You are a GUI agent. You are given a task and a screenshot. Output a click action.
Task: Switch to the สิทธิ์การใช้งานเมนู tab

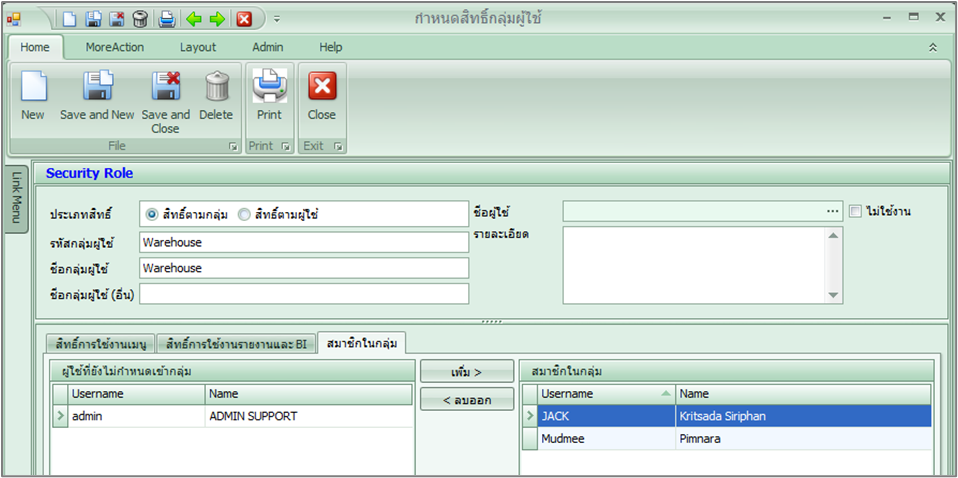point(97,344)
